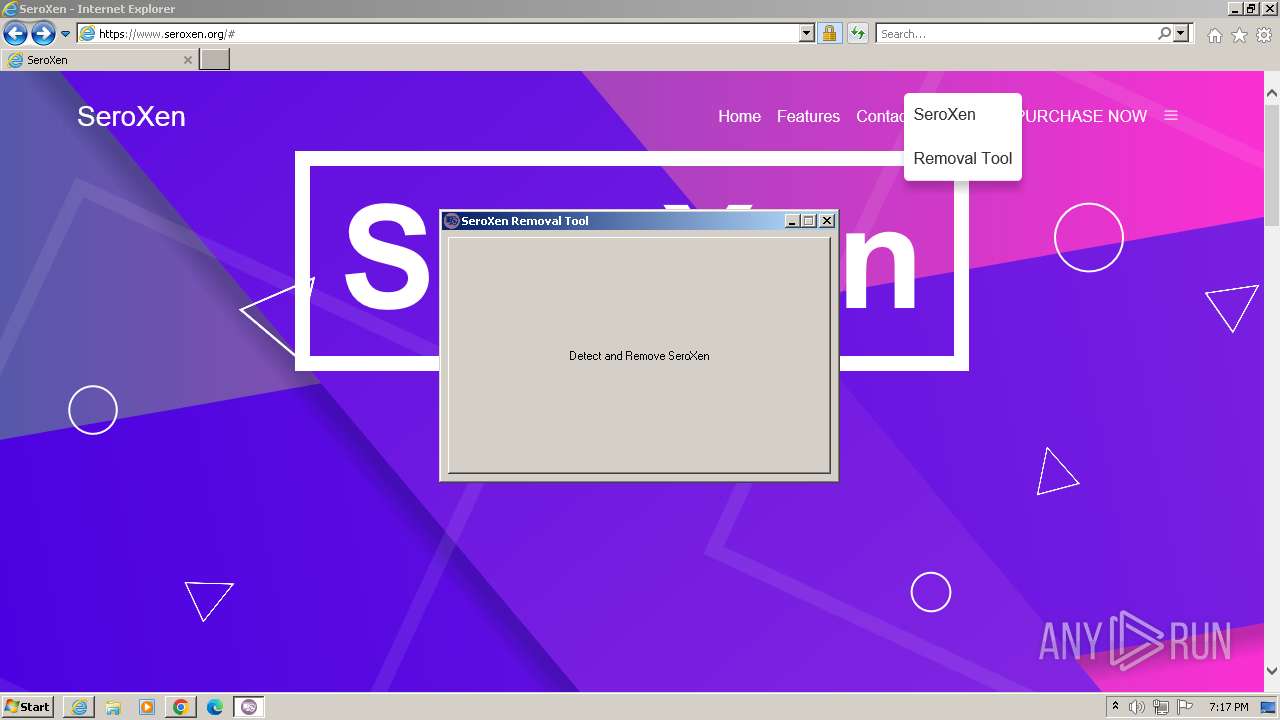Open the Favorites star icon
The width and height of the screenshot is (1280, 720).
pos(1239,35)
